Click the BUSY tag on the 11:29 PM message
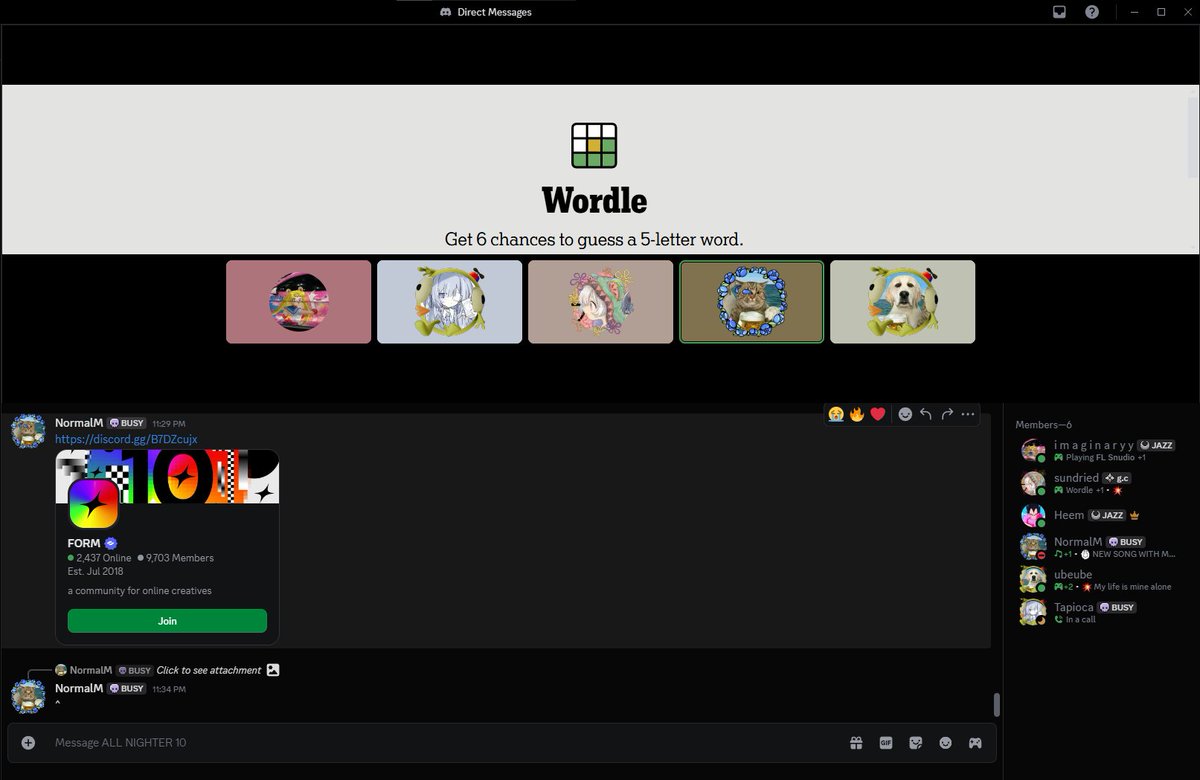1200x780 pixels. 127,423
